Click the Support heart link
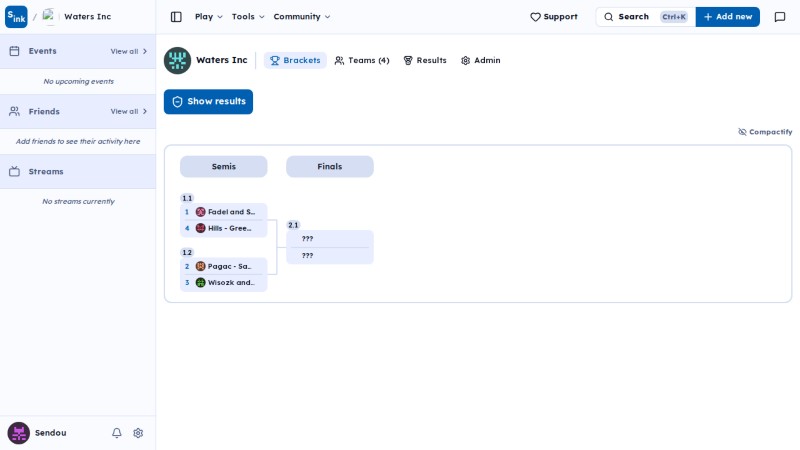800x450 pixels. [554, 17]
